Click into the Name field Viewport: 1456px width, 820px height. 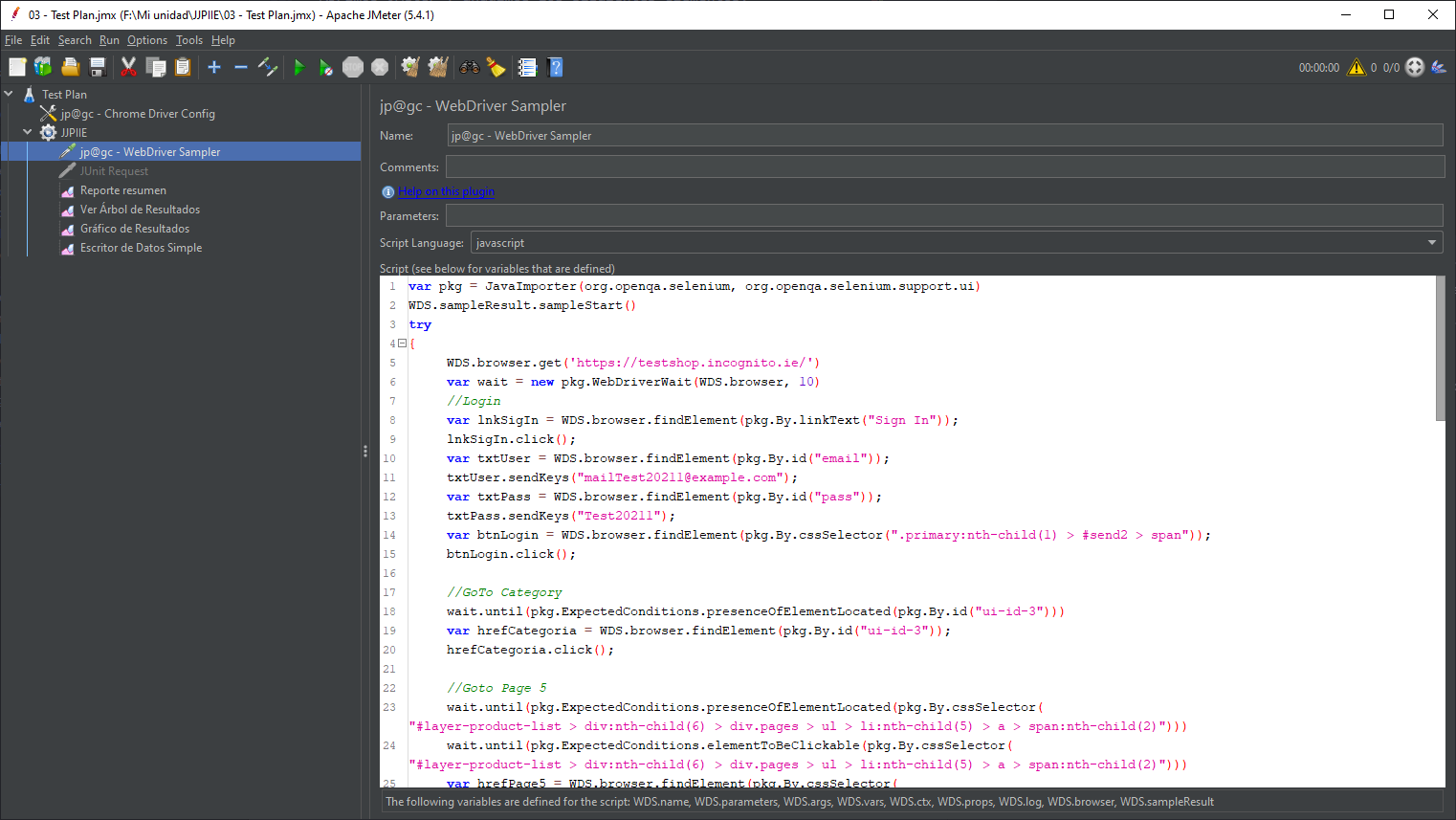click(x=945, y=136)
